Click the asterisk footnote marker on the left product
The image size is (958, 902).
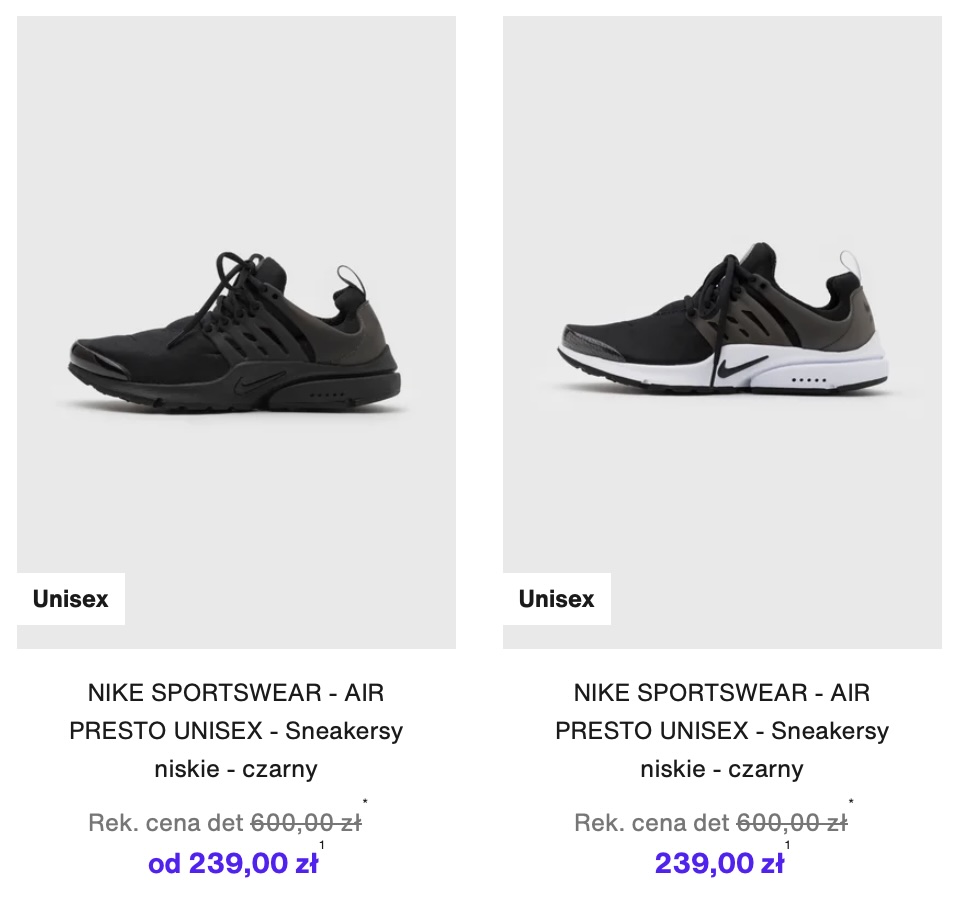[x=365, y=802]
